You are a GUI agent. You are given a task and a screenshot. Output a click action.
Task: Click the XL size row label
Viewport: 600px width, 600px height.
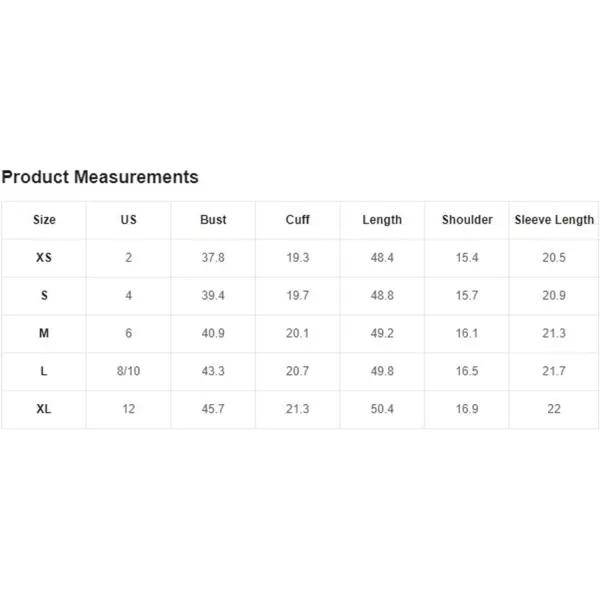tap(44, 409)
